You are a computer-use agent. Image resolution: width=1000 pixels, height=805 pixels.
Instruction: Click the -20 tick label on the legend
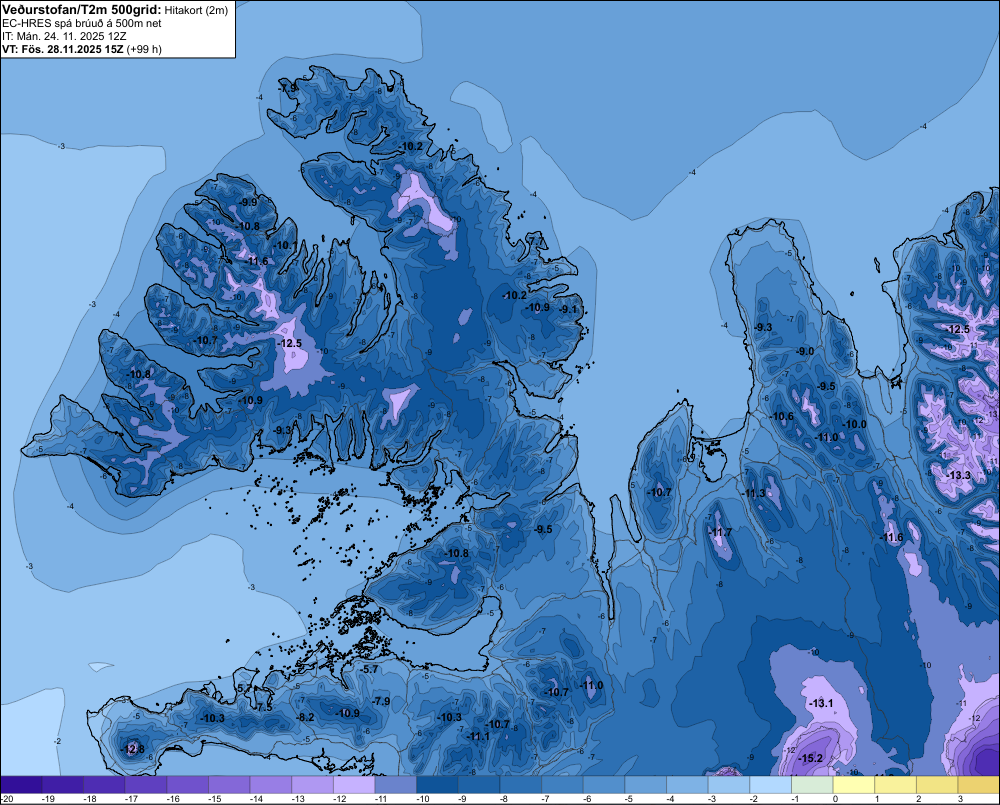coord(8,799)
